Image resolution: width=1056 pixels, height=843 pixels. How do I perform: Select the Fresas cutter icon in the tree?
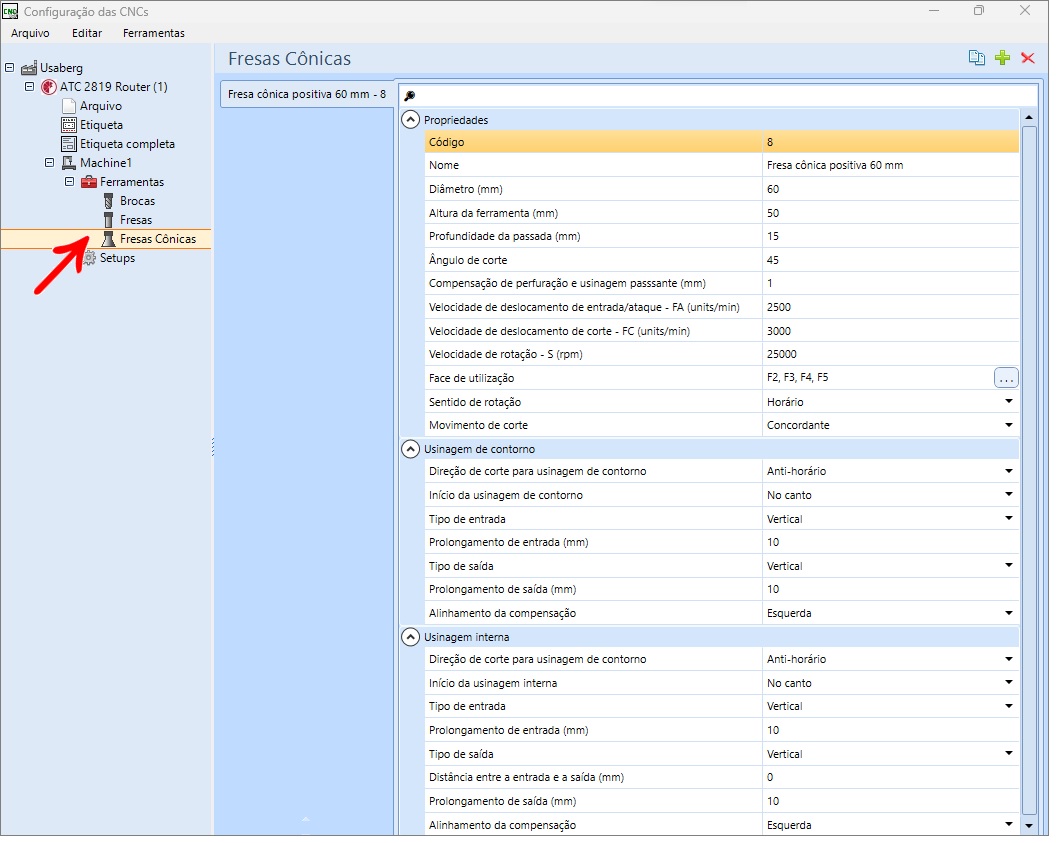click(108, 221)
